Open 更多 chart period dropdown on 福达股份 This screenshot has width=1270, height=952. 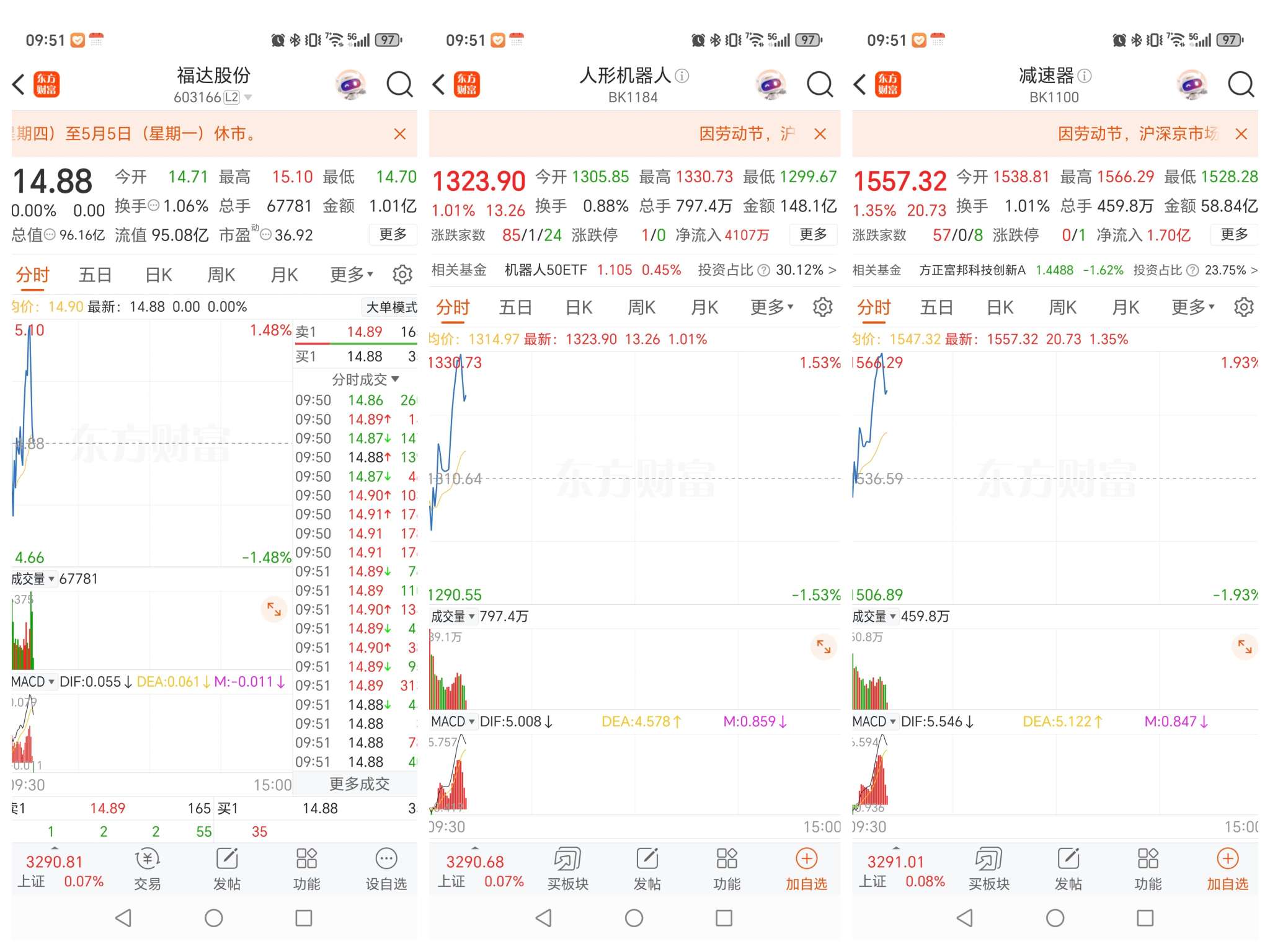coord(352,275)
